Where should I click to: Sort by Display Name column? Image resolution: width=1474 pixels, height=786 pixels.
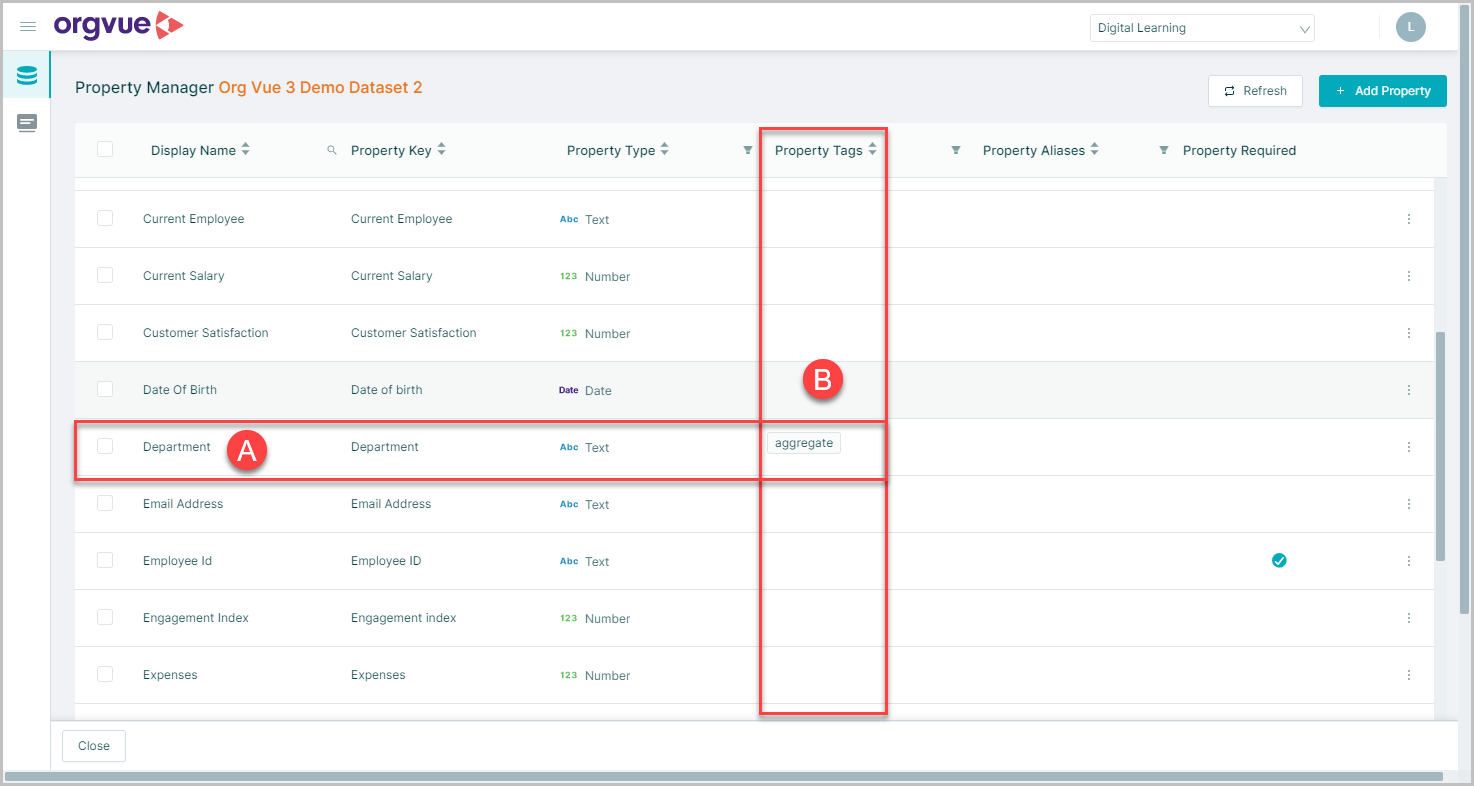[x=246, y=150]
